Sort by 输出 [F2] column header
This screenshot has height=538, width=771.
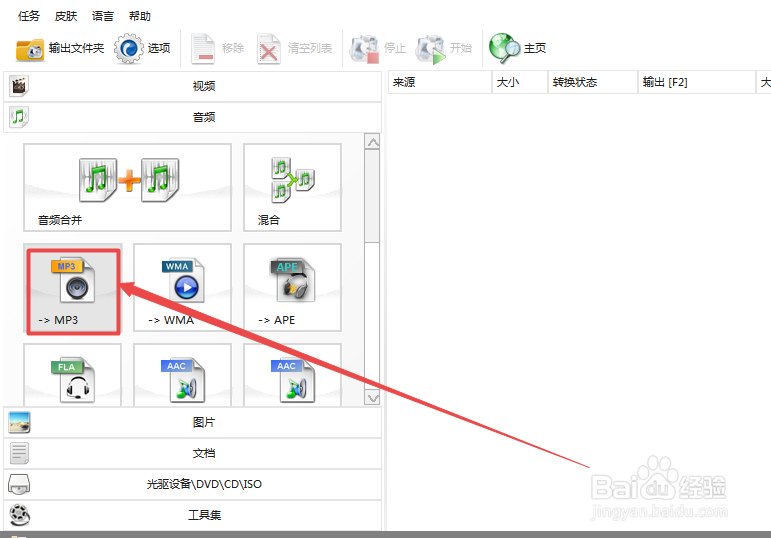pos(697,82)
